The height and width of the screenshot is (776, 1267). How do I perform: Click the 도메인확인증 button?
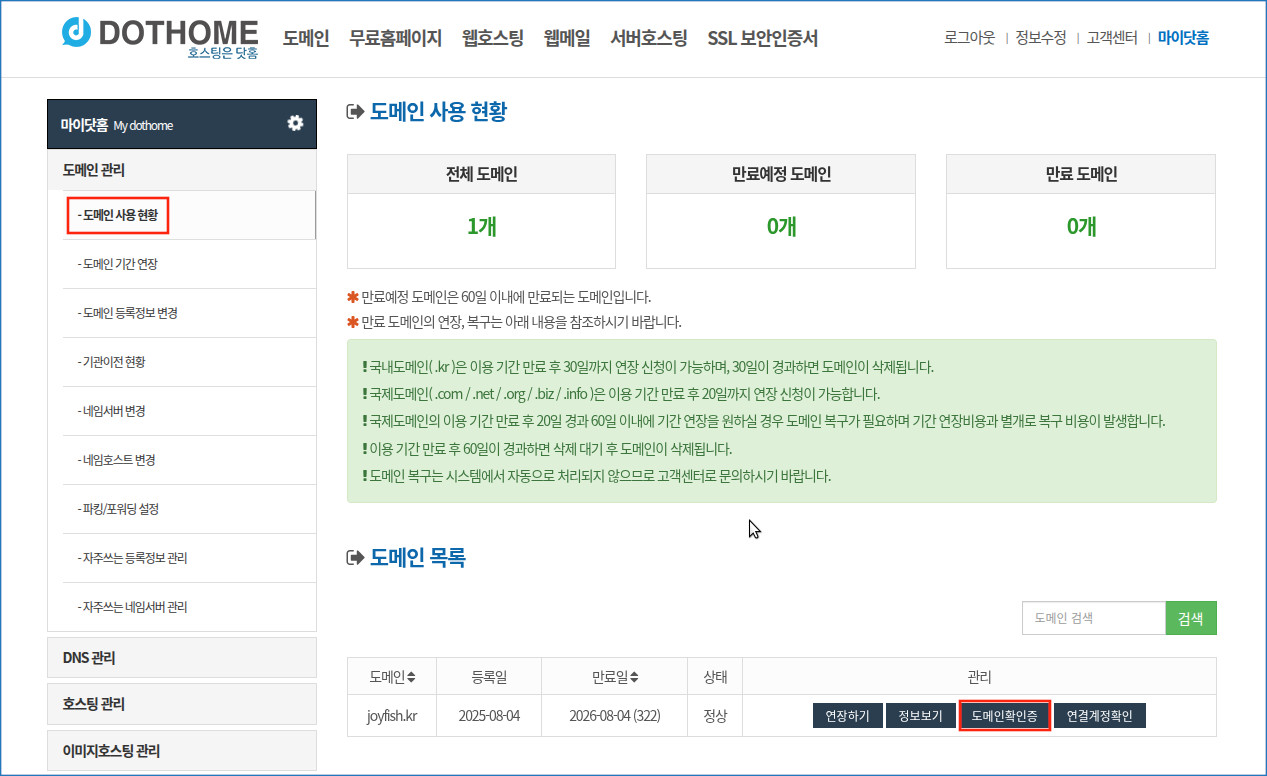1004,716
